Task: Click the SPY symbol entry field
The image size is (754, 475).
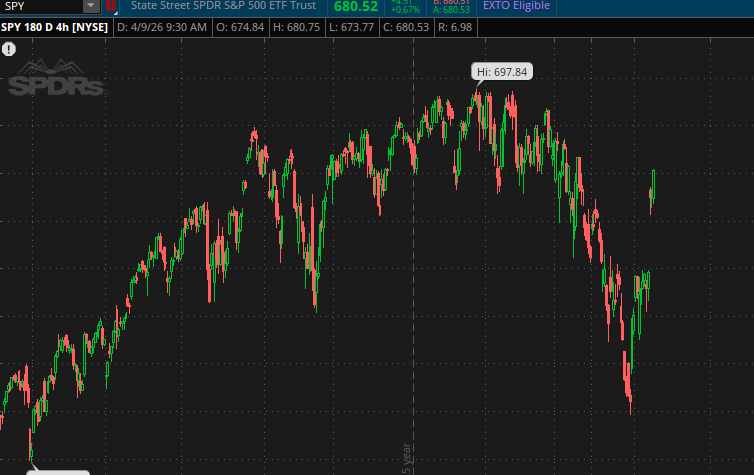Action: pyautogui.click(x=41, y=6)
